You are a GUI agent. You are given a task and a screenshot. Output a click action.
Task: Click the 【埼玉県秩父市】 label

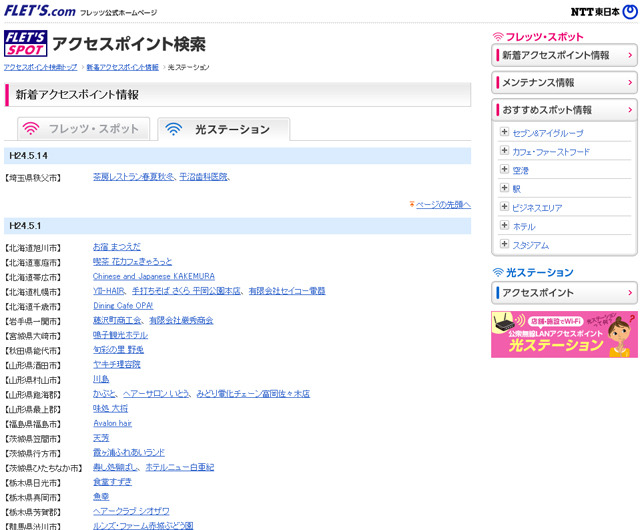[33, 178]
